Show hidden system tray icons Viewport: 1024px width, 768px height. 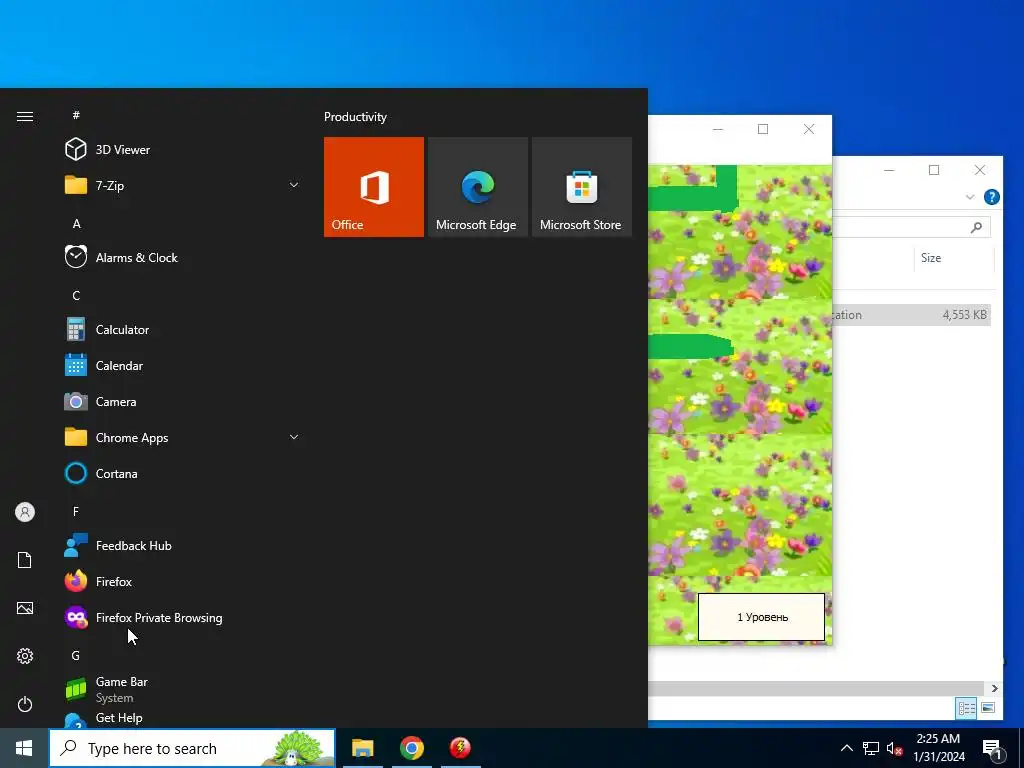846,748
